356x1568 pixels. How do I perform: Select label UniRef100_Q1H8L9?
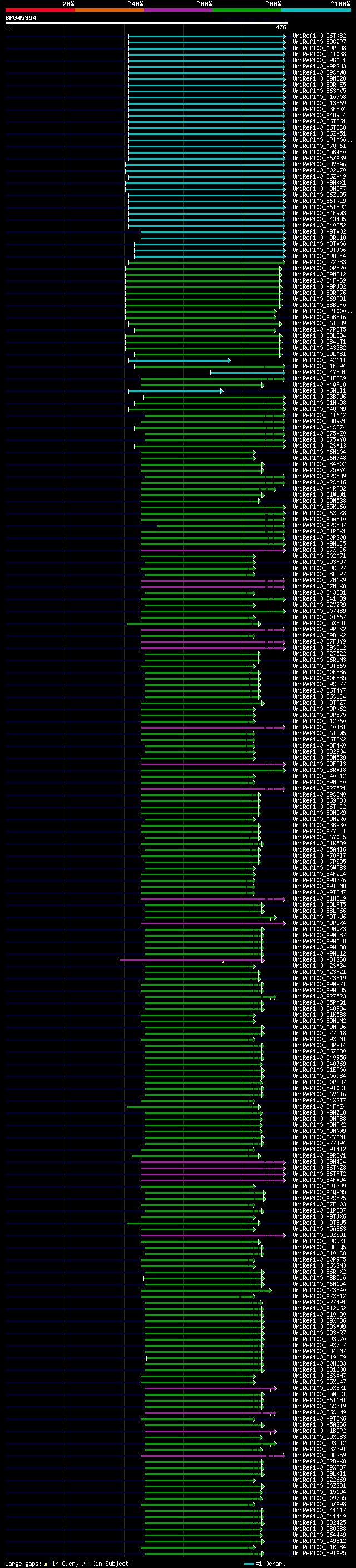[319, 898]
